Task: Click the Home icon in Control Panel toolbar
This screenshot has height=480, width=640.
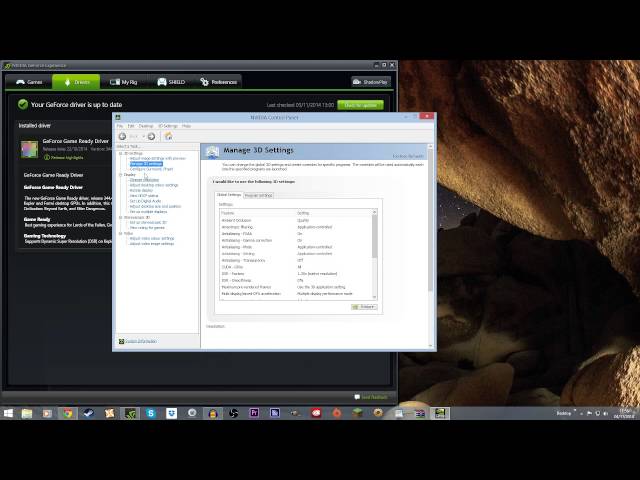Action: [x=168, y=136]
